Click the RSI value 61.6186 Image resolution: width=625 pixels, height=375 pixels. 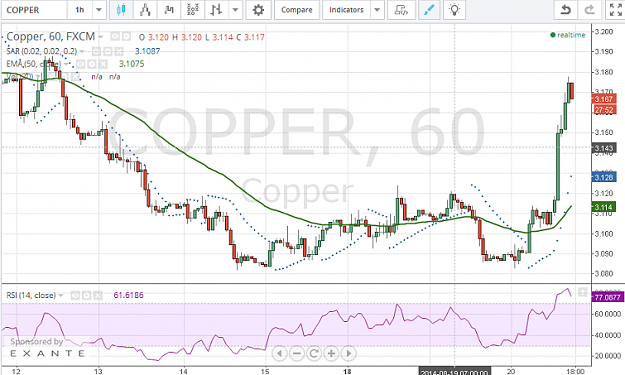click(128, 295)
